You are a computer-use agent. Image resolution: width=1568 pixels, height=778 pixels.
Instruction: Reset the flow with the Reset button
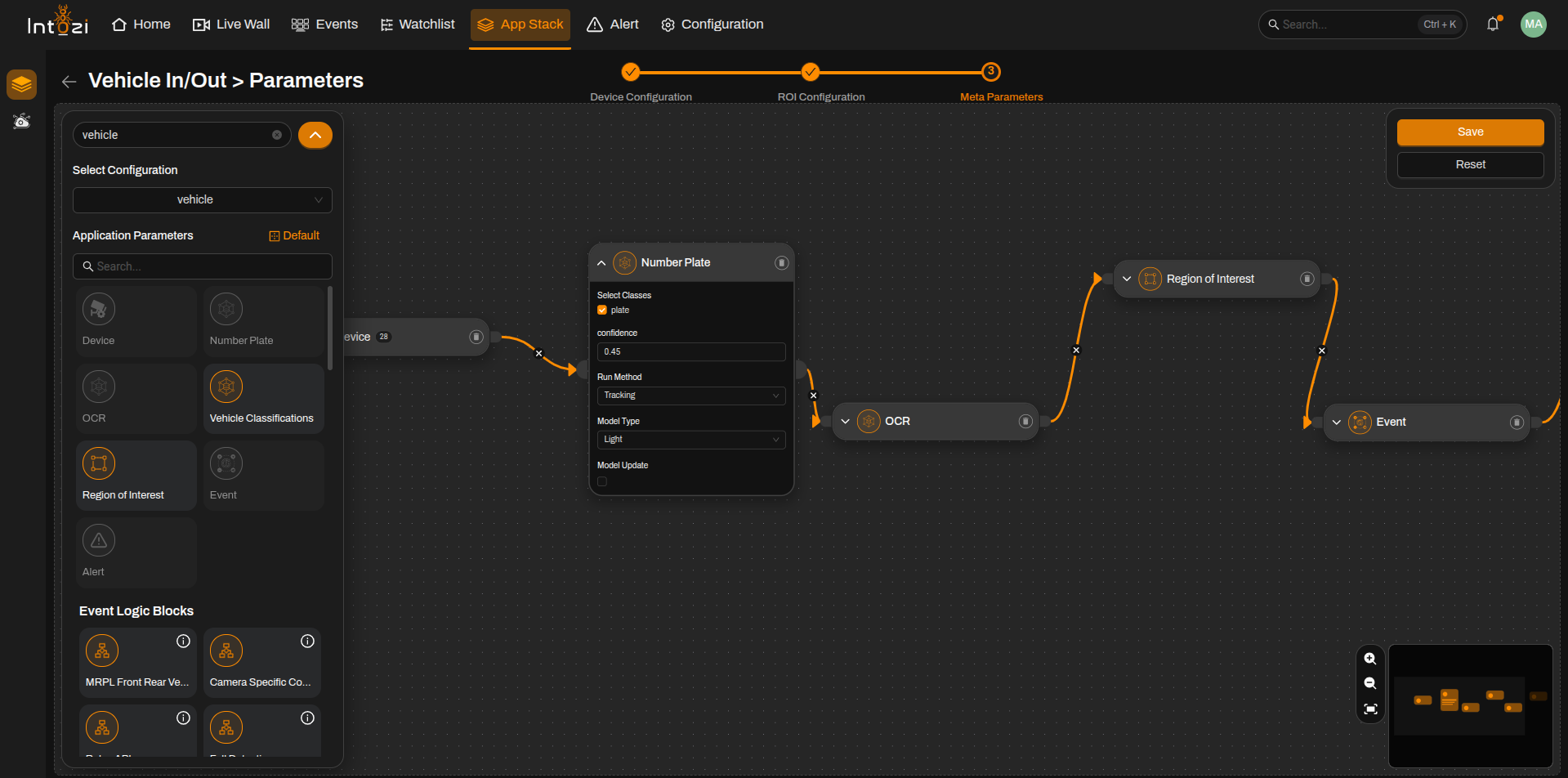(1470, 165)
